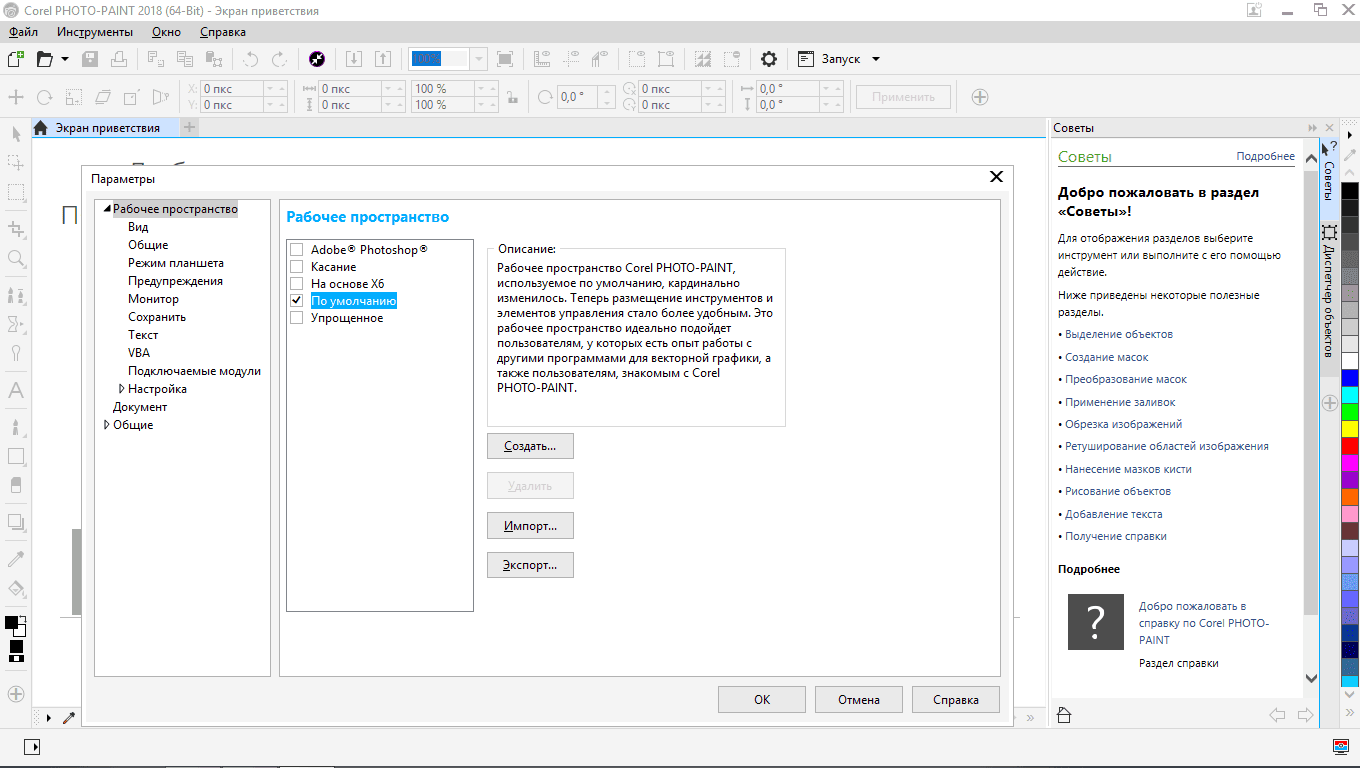This screenshot has height=768, width=1360.
Task: Switch to the Экран приветствия tab
Action: [106, 128]
